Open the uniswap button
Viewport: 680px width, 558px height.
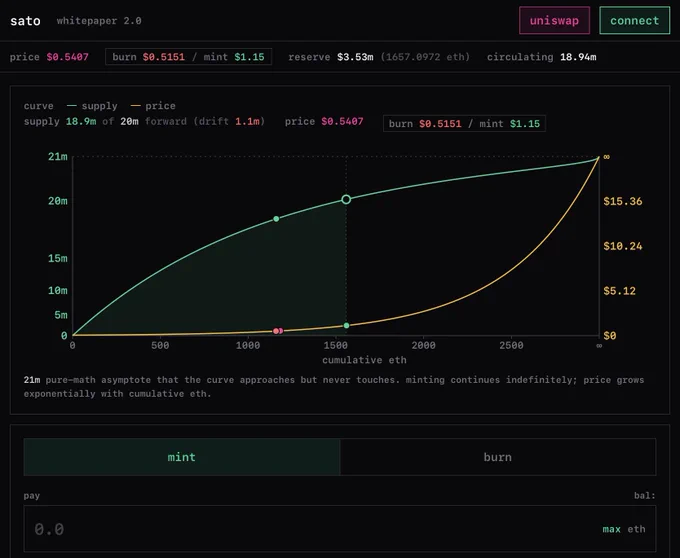coord(554,20)
